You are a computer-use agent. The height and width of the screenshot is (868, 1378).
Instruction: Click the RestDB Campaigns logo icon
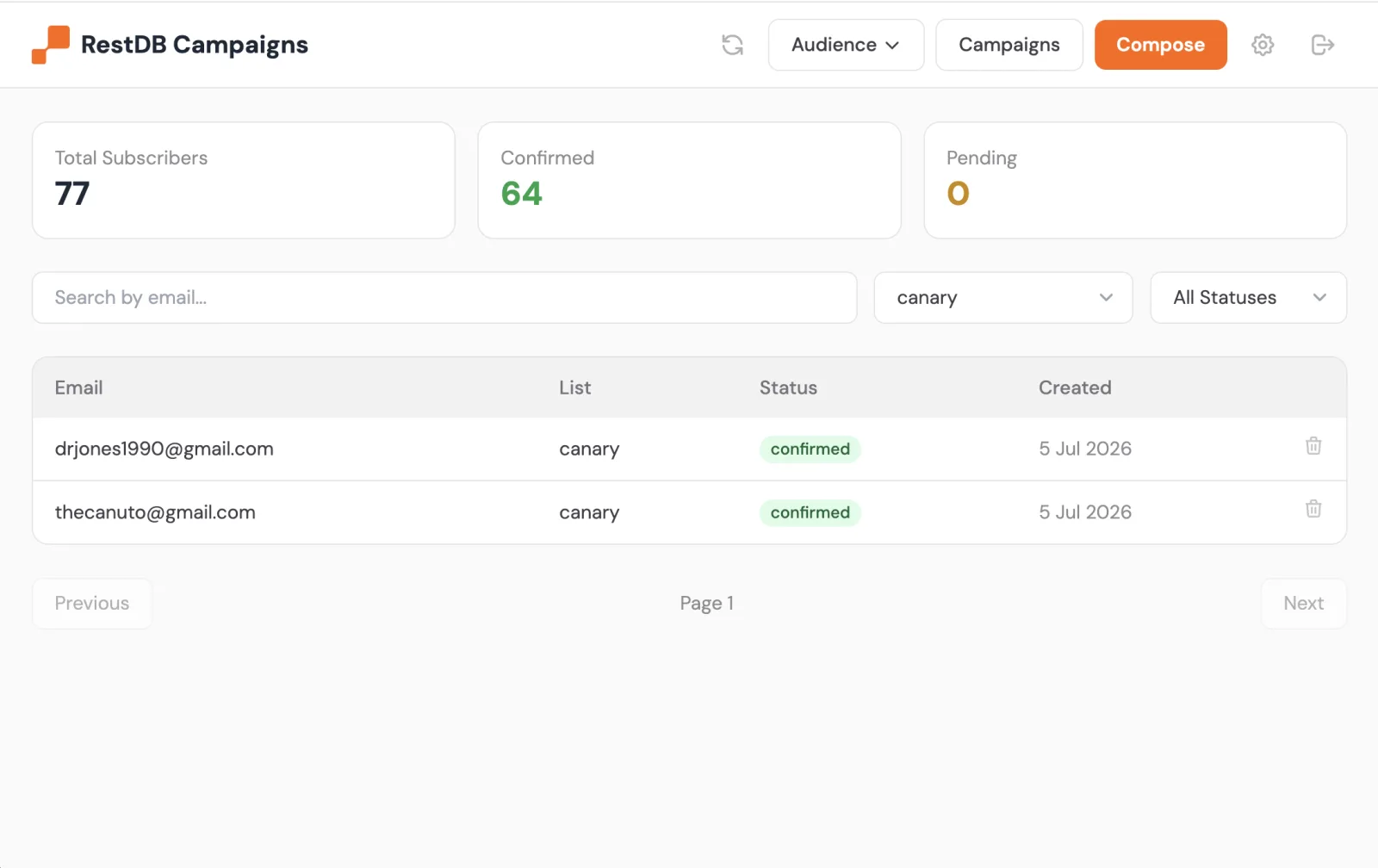tap(50, 45)
